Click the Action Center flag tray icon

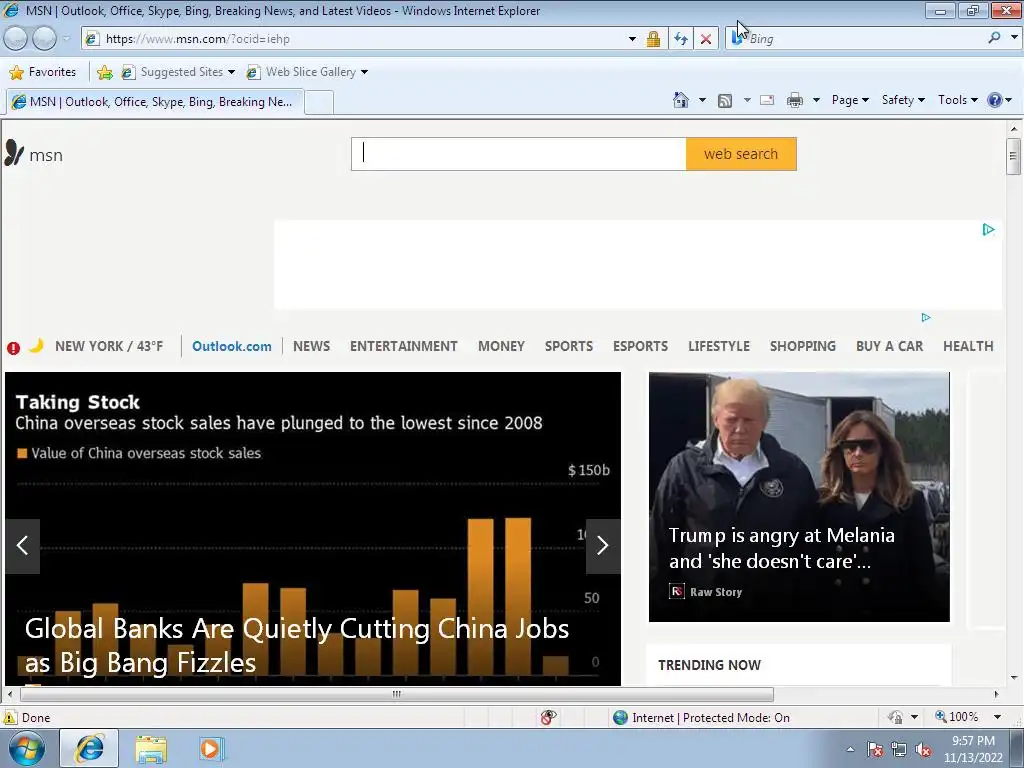tap(875, 750)
